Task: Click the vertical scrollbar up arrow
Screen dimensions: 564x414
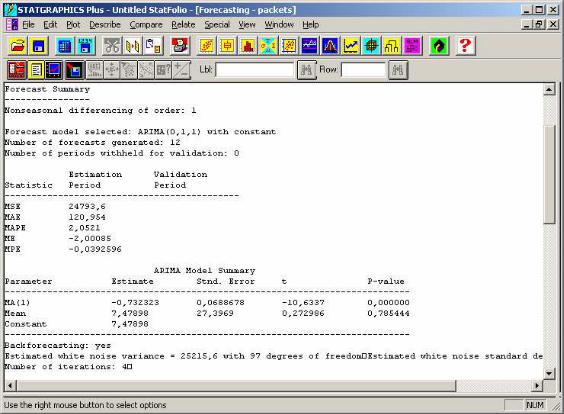Action: tap(549, 89)
